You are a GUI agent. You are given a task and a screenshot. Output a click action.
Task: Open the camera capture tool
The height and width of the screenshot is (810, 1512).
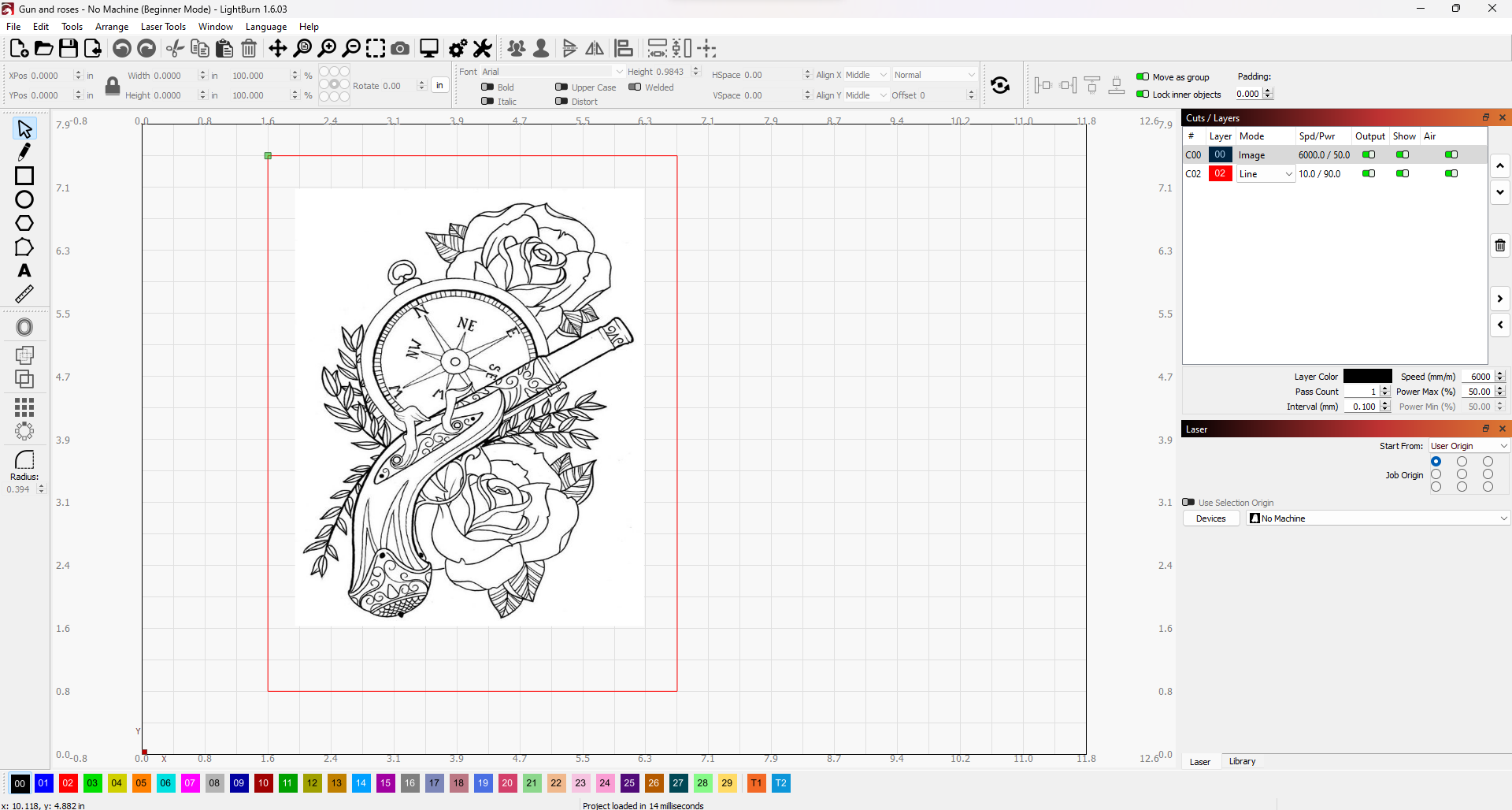coord(400,49)
